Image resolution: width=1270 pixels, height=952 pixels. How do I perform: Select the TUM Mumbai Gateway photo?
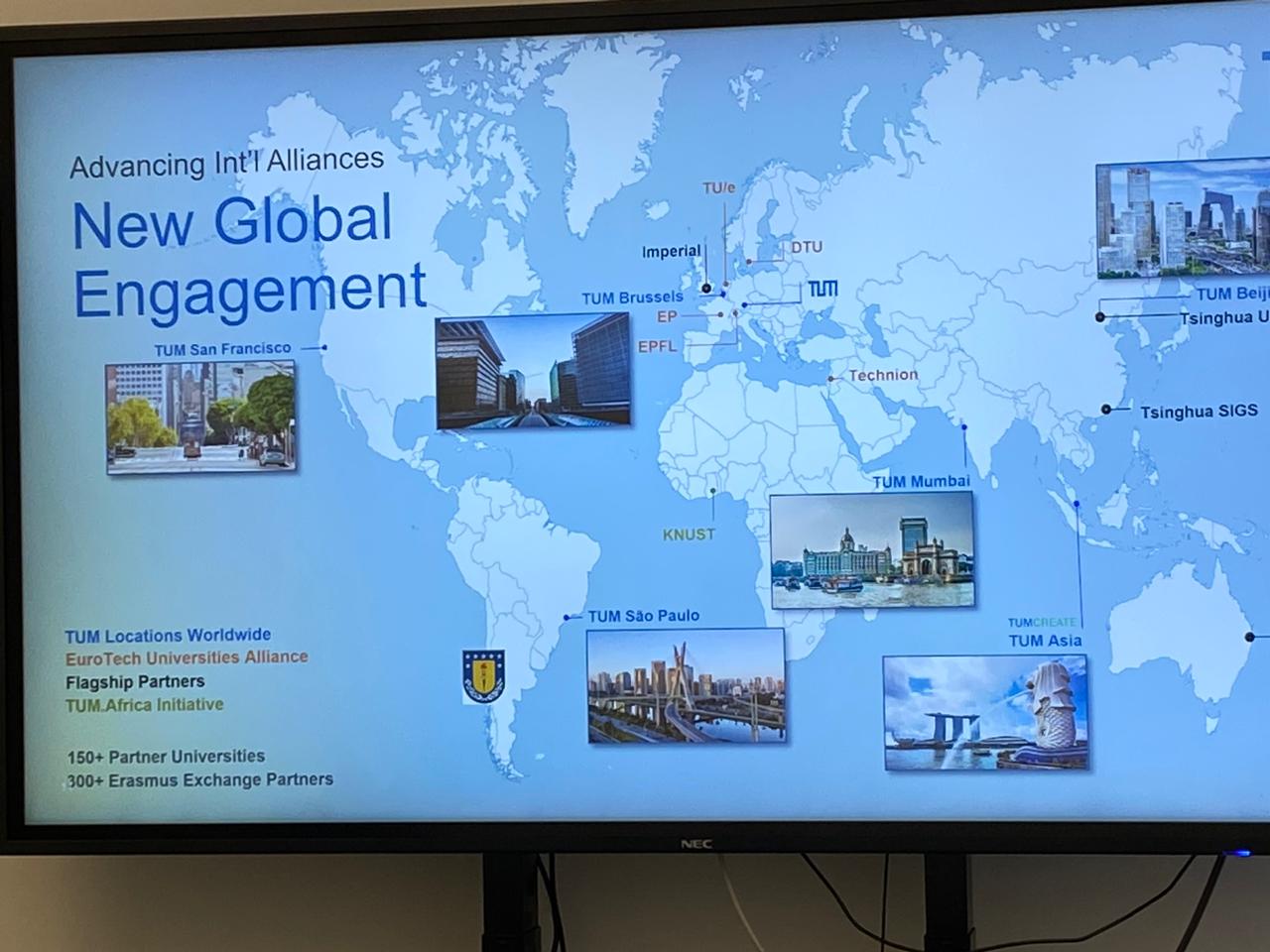[x=871, y=549]
